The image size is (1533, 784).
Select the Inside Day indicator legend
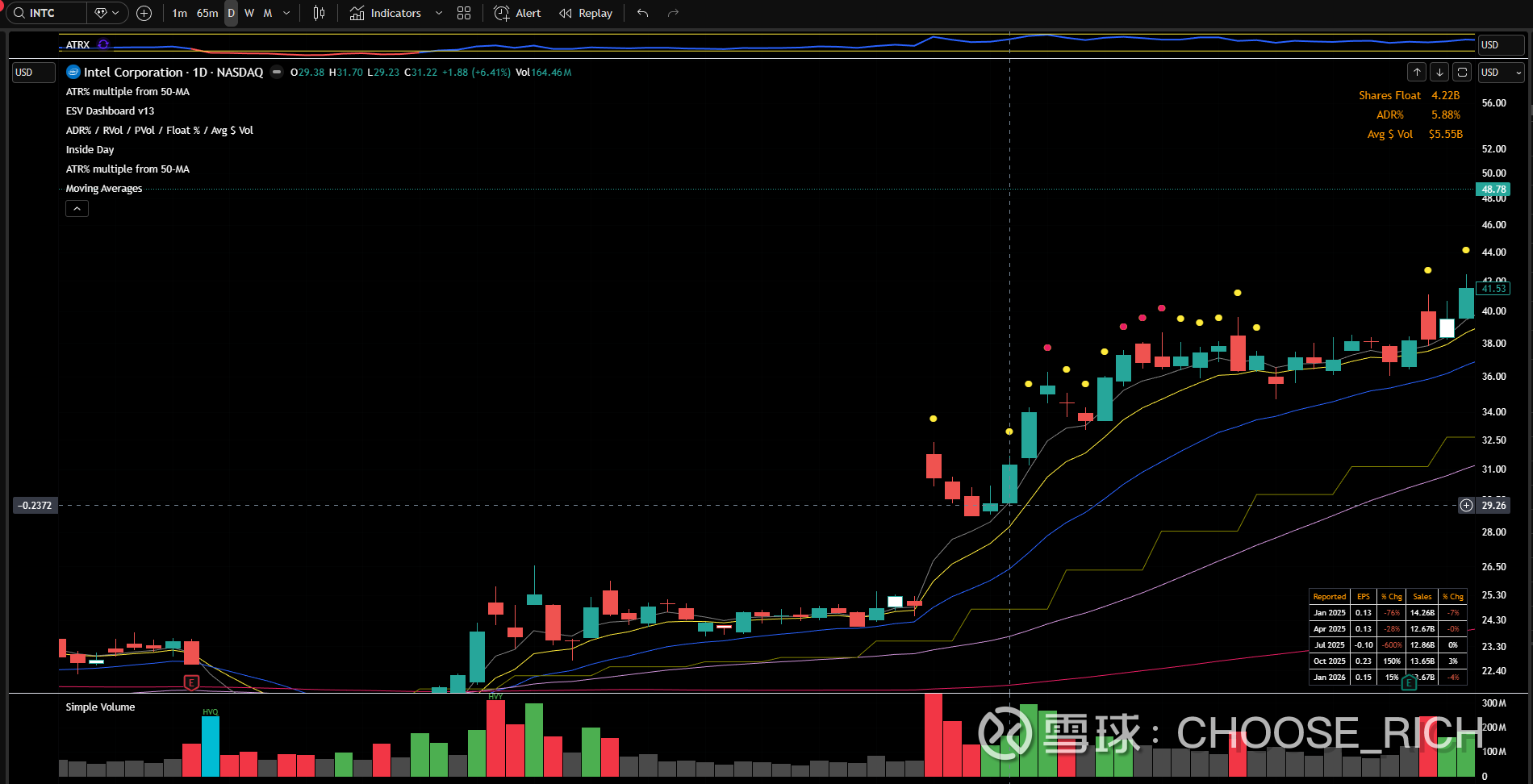click(90, 149)
